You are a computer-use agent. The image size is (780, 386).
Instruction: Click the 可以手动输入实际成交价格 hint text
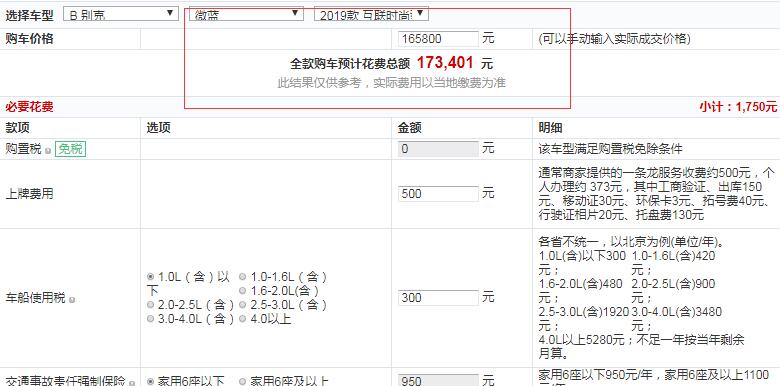(614, 39)
